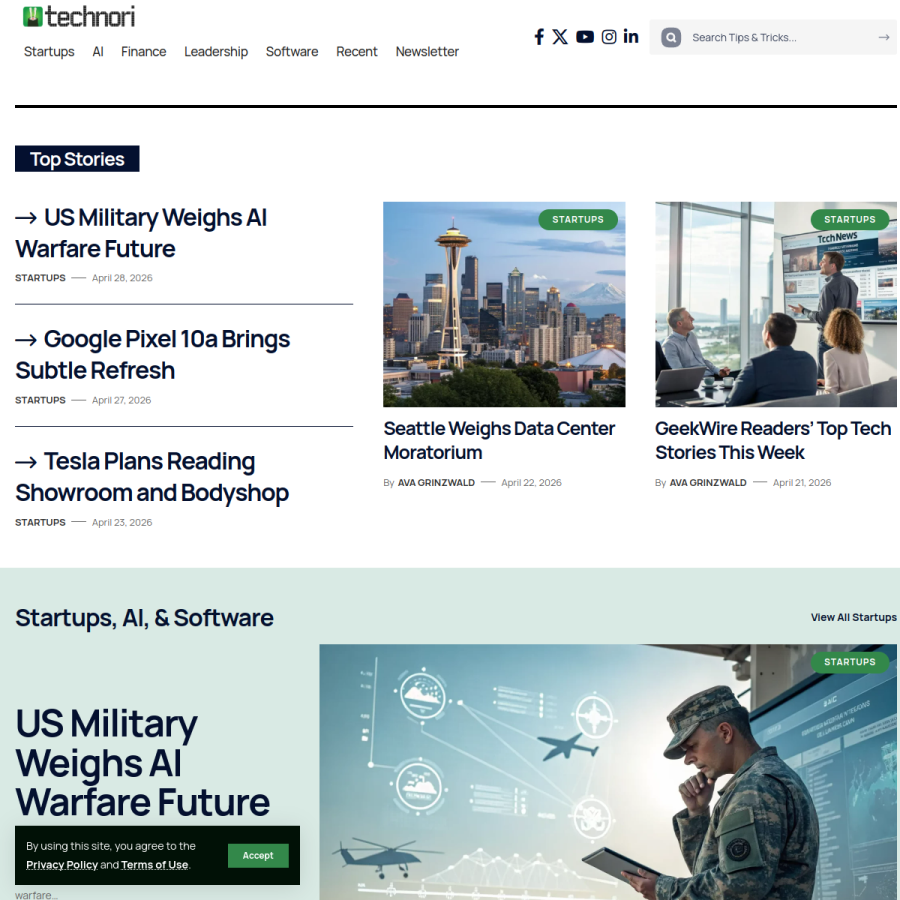Open the View All Startups link
The height and width of the screenshot is (900, 900).
[854, 617]
